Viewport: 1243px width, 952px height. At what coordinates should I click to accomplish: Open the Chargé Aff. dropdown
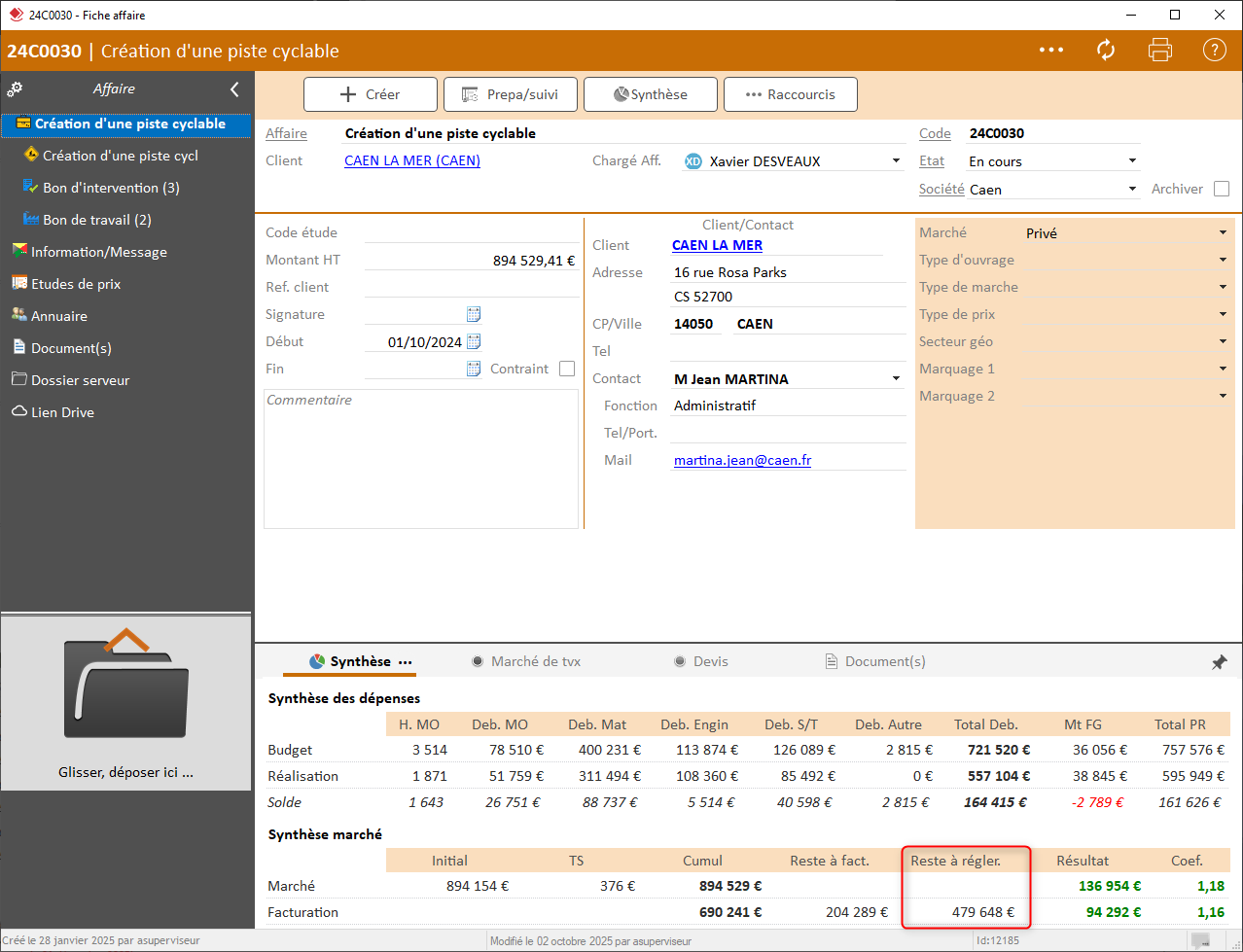coord(896,161)
